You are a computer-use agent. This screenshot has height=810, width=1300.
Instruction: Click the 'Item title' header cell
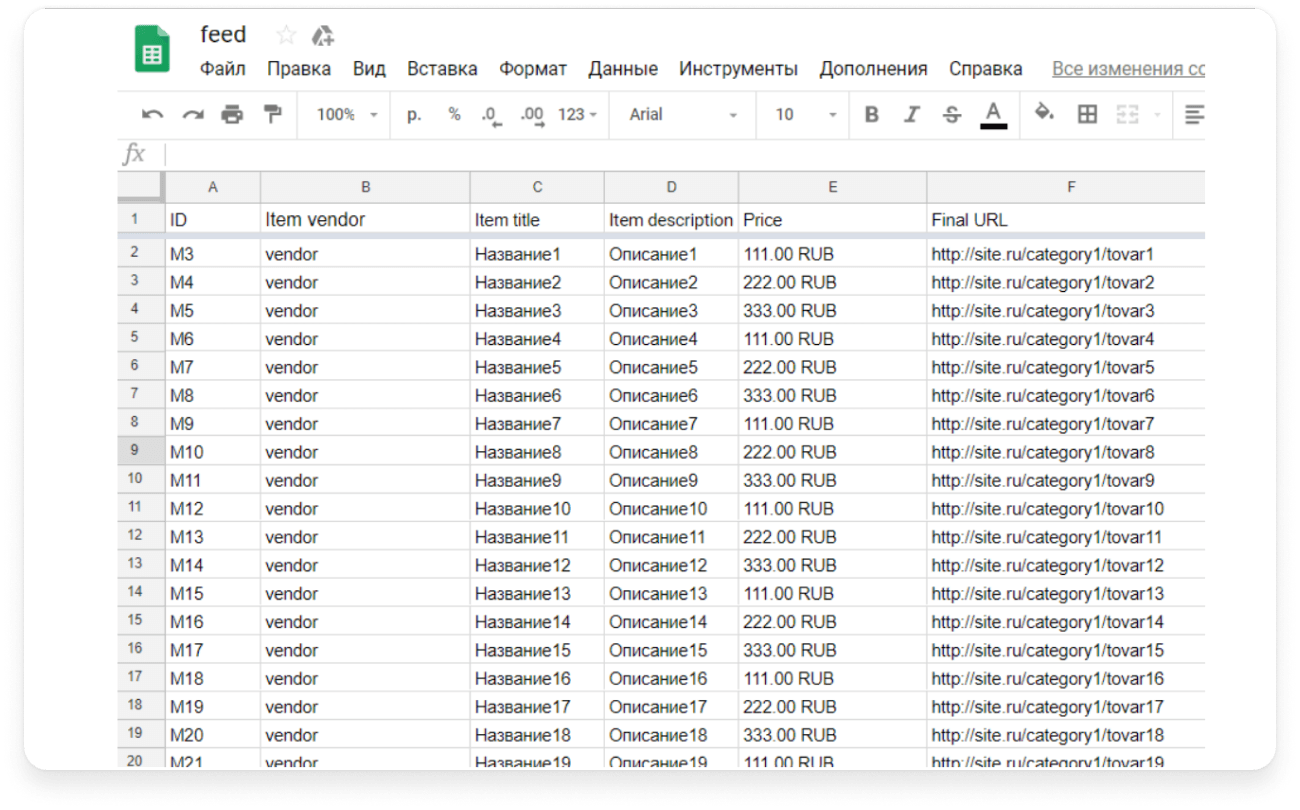(x=537, y=219)
